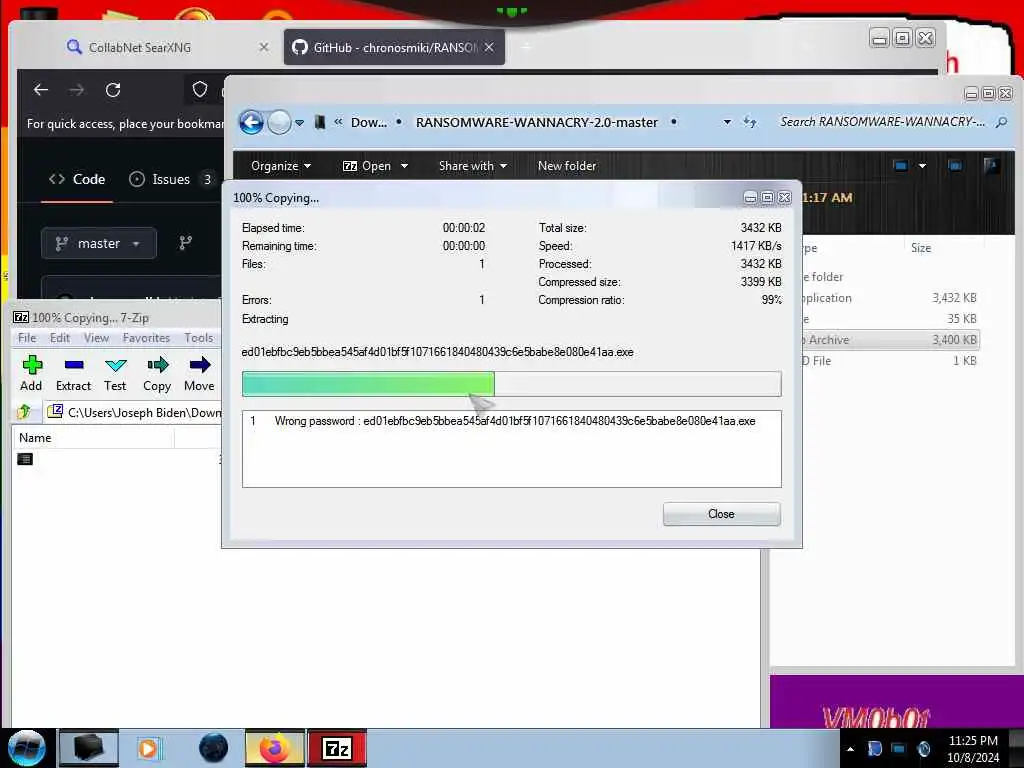Click the taskbar clock 11:25 PM

pos(973,741)
